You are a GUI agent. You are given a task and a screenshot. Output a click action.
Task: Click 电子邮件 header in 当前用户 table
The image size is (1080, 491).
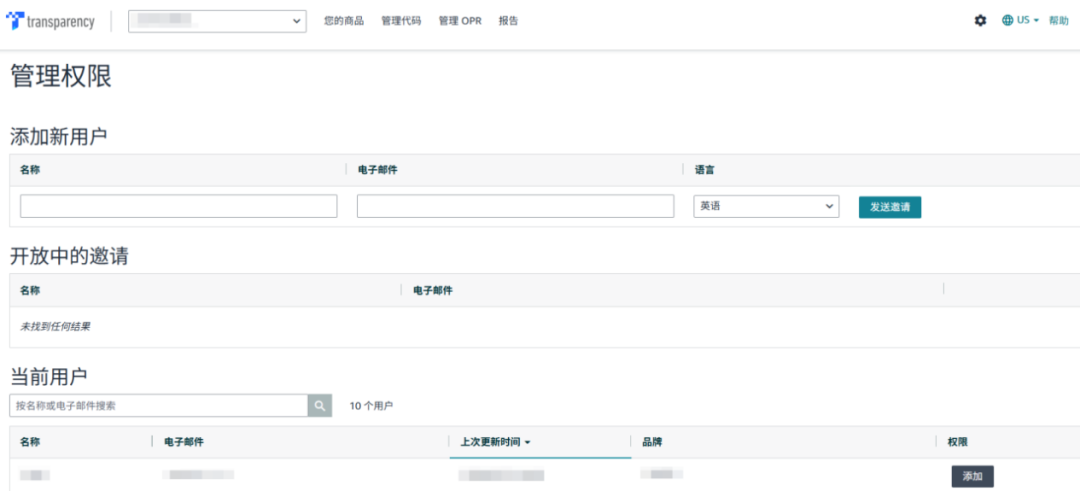click(x=184, y=442)
